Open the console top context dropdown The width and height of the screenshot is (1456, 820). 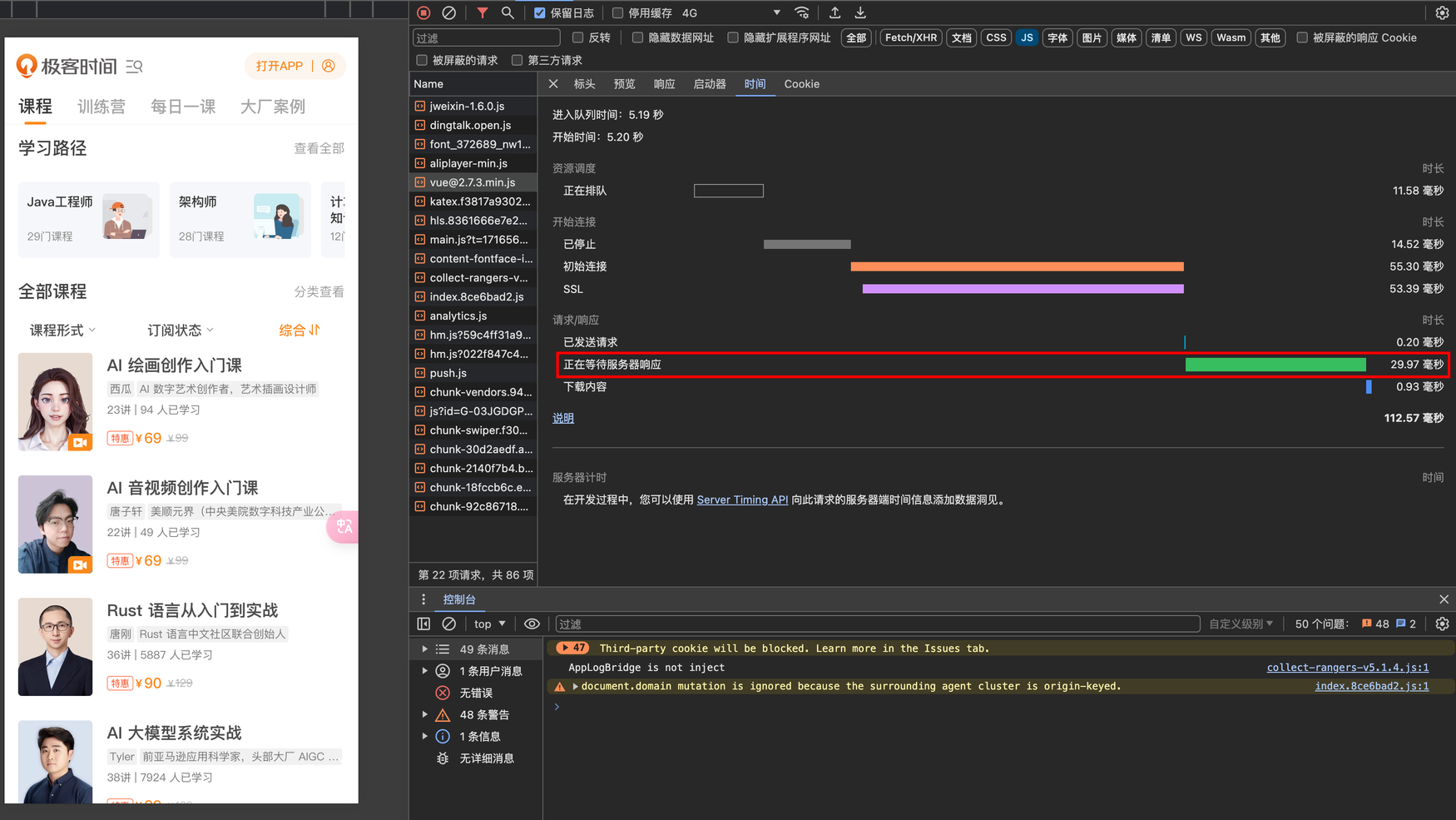pos(489,624)
